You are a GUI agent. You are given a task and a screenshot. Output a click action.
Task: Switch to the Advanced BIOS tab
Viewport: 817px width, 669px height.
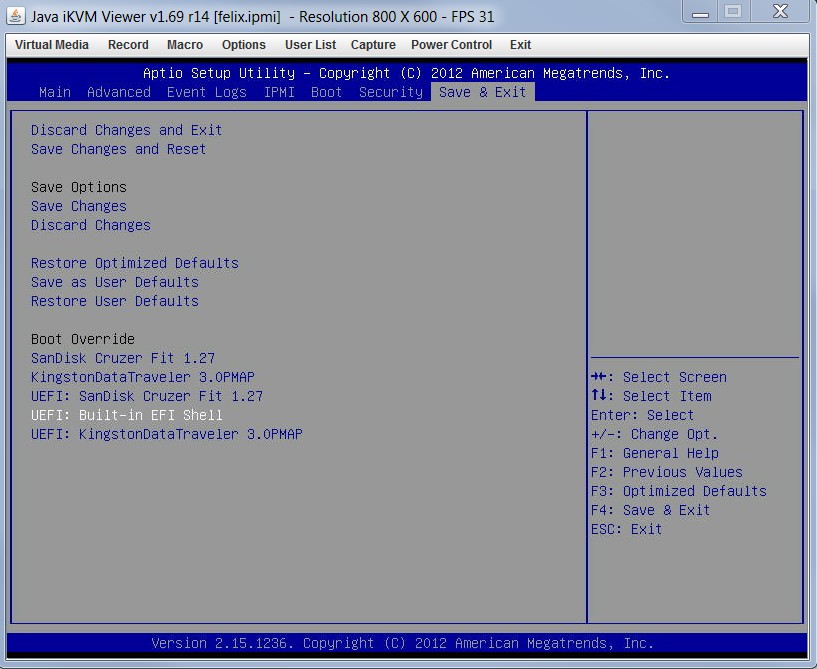pos(119,92)
